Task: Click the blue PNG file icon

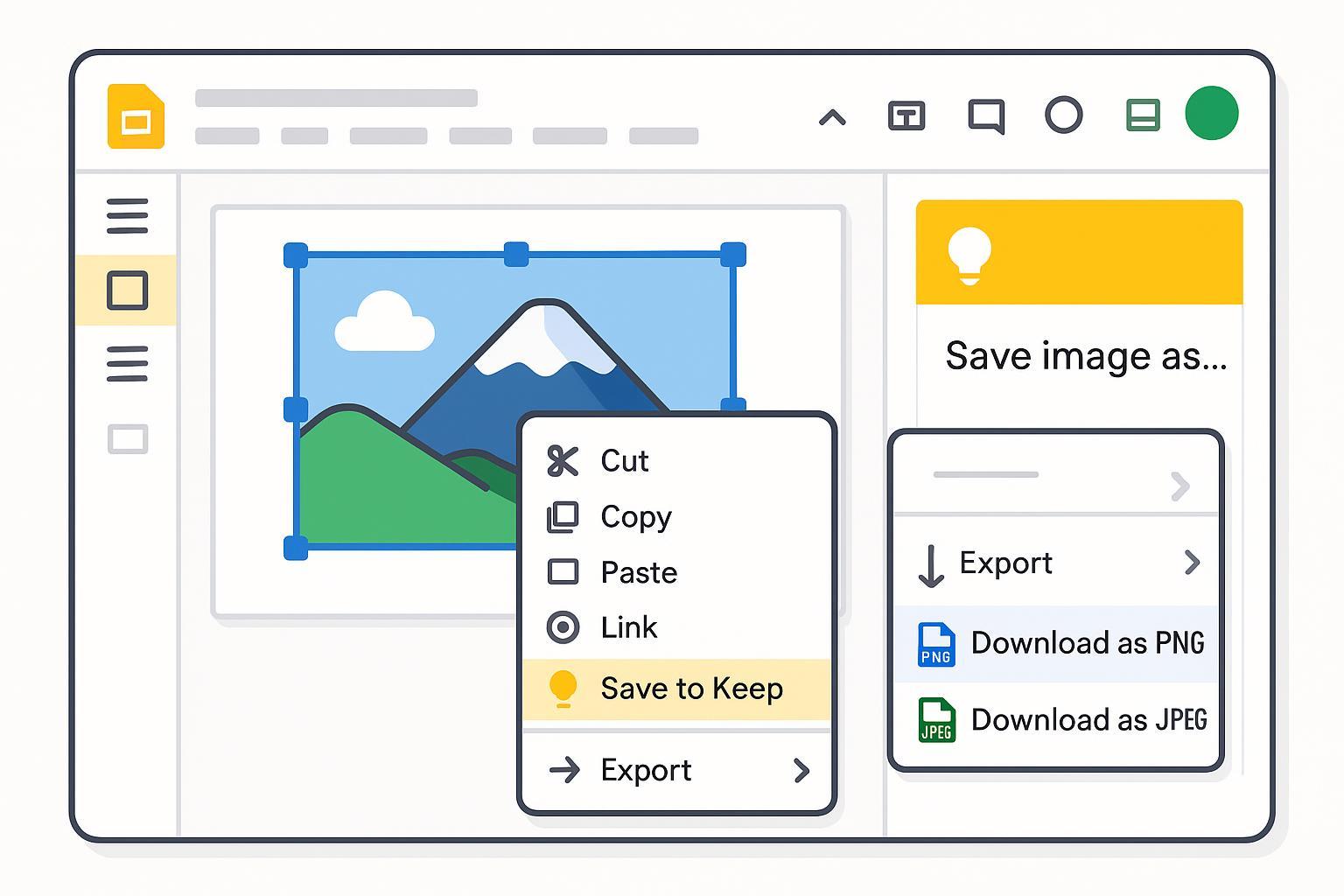Action: [x=935, y=645]
